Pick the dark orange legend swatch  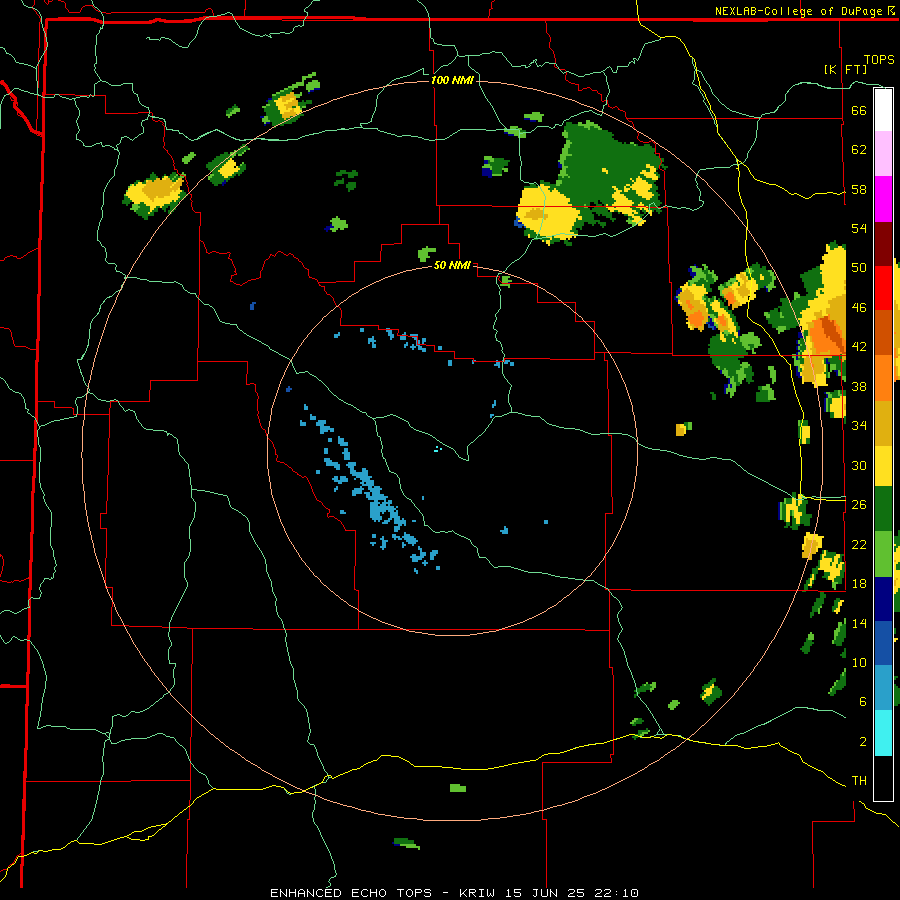(883, 333)
